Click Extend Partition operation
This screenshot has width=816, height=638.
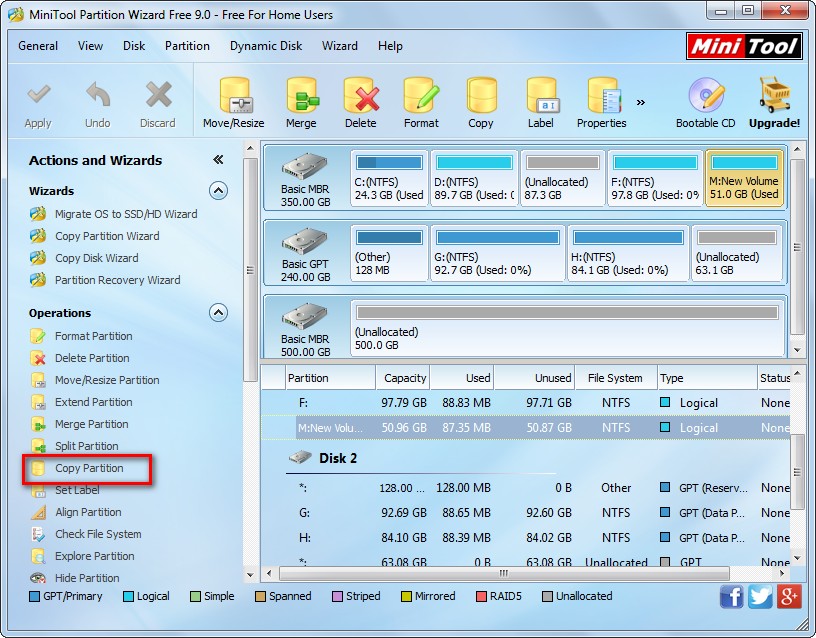click(94, 402)
